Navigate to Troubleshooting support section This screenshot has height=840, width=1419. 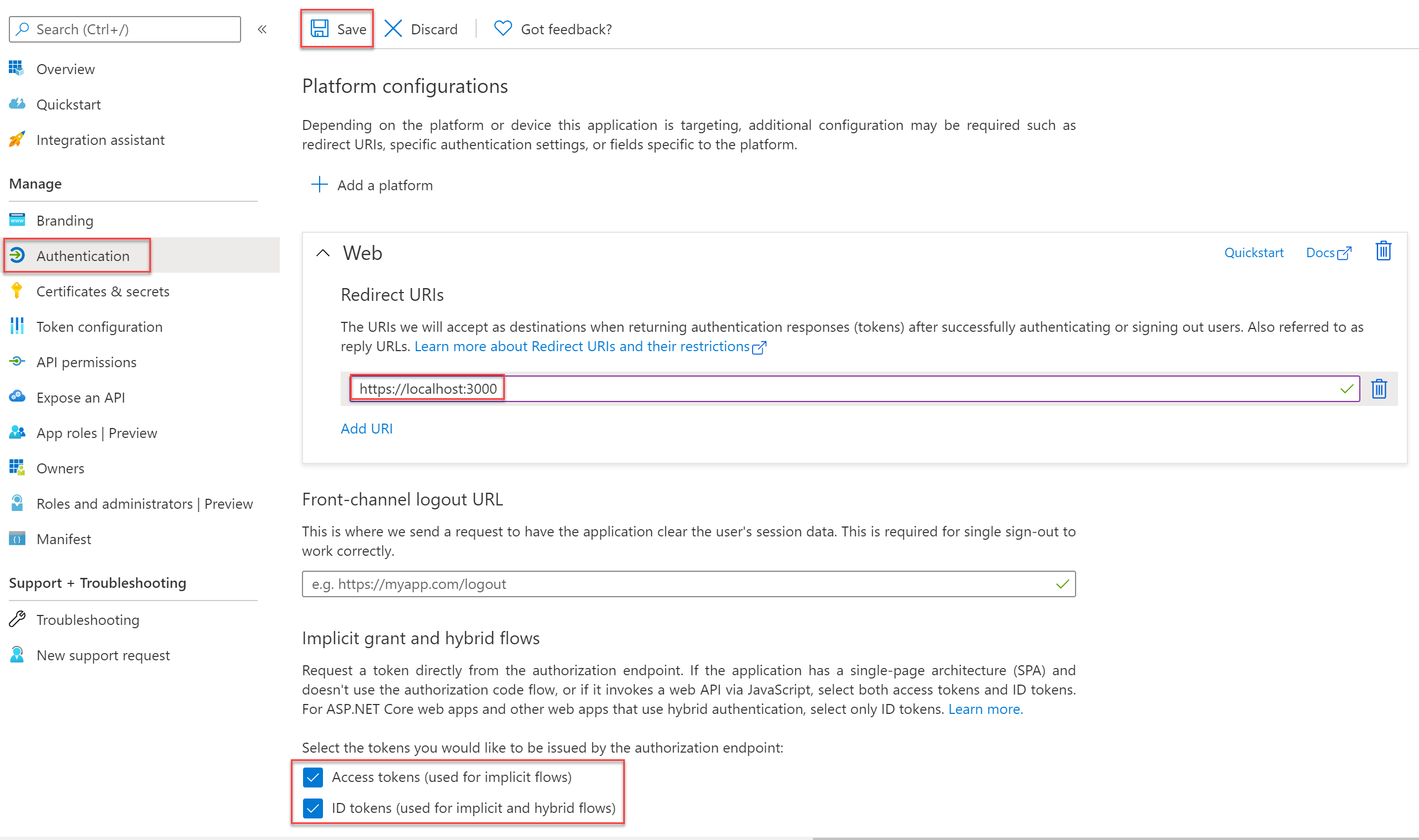[87, 620]
